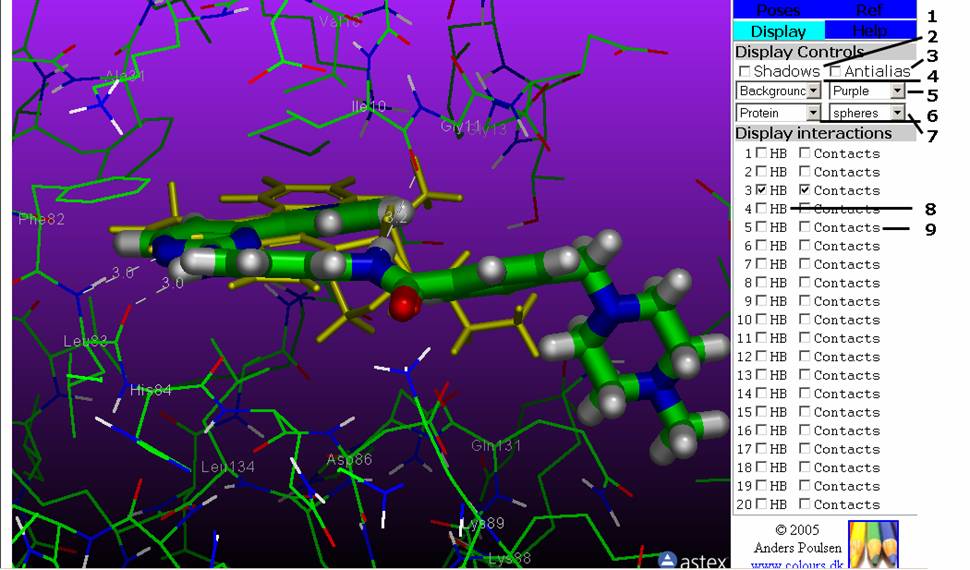The image size is (970, 570).
Task: Check Contacts box for pose 1
Action: (804, 152)
